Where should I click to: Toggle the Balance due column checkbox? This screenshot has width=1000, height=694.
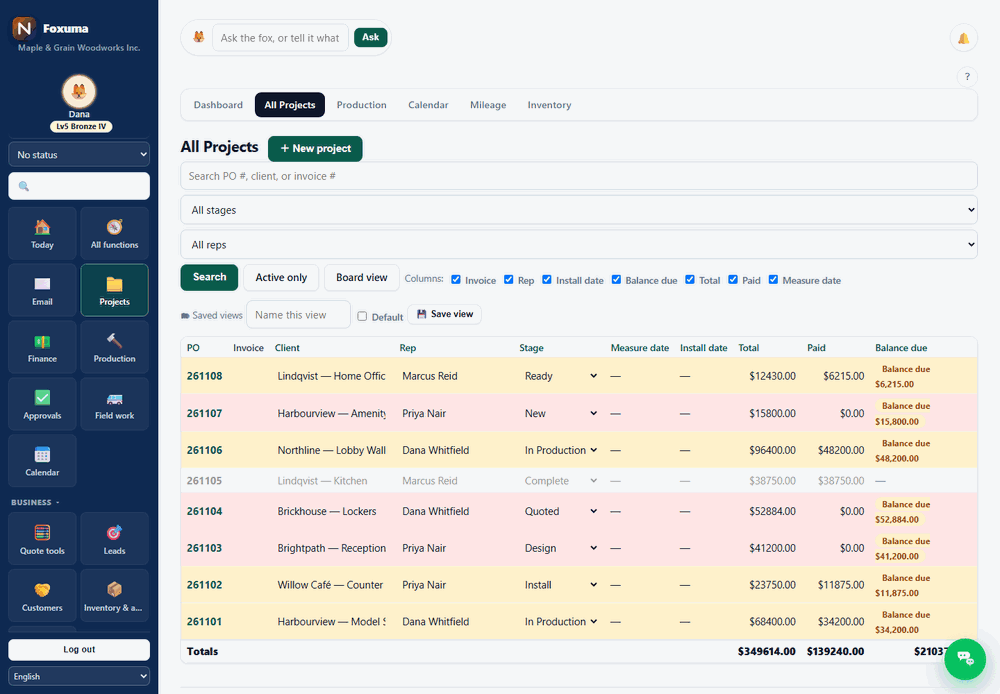(616, 279)
